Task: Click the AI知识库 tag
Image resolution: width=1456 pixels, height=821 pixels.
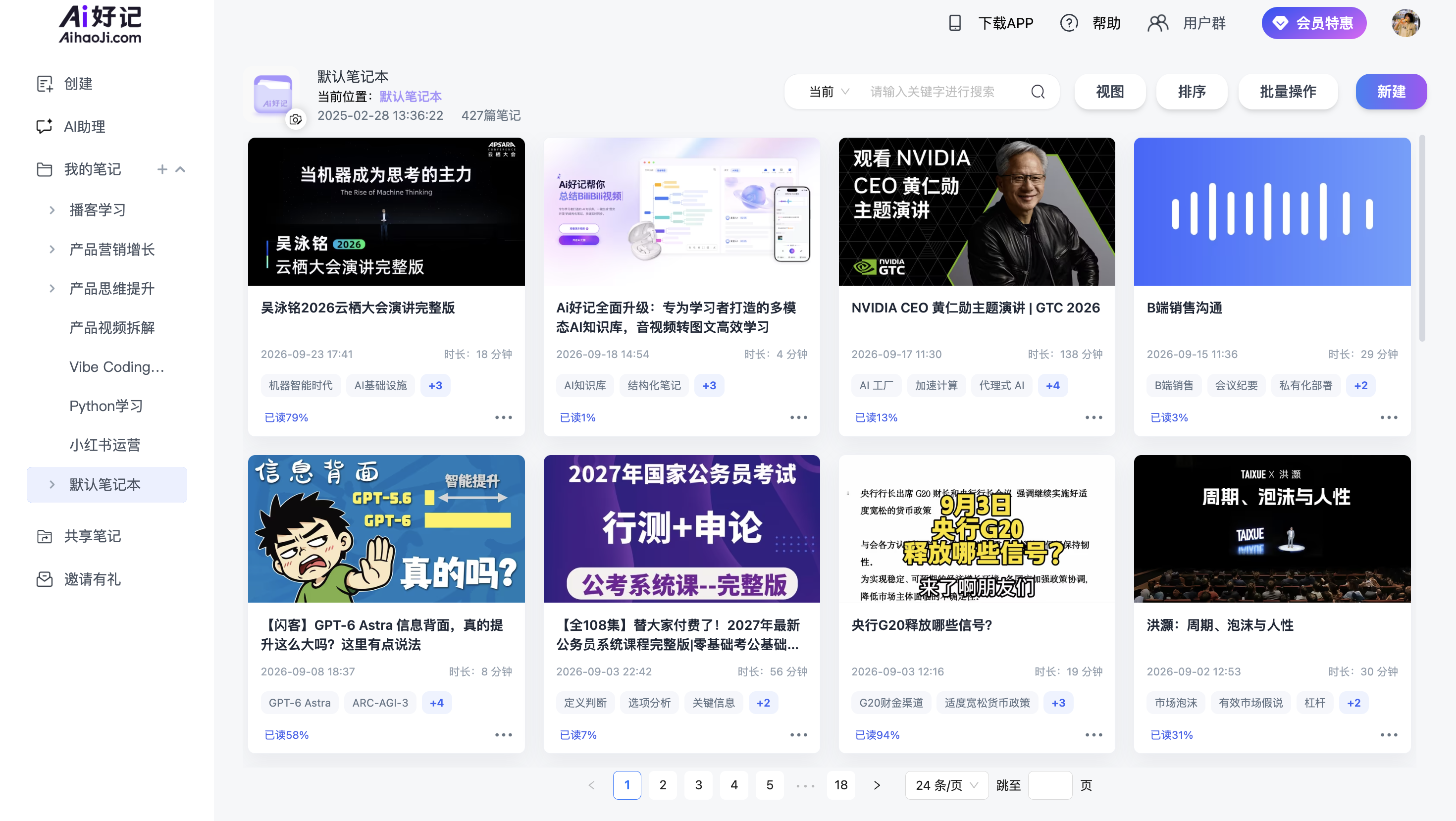Action: 584,385
